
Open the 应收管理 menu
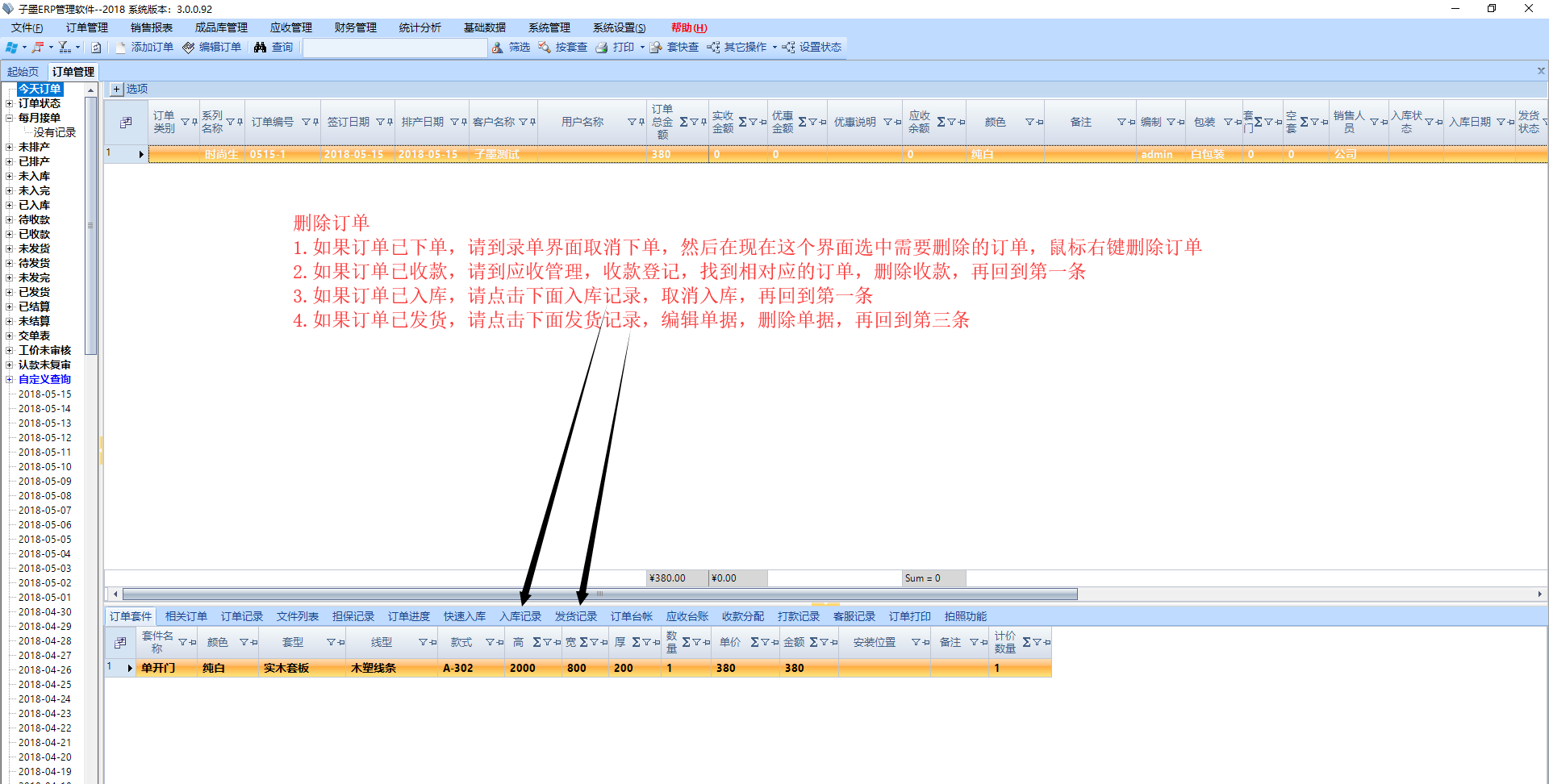point(290,27)
